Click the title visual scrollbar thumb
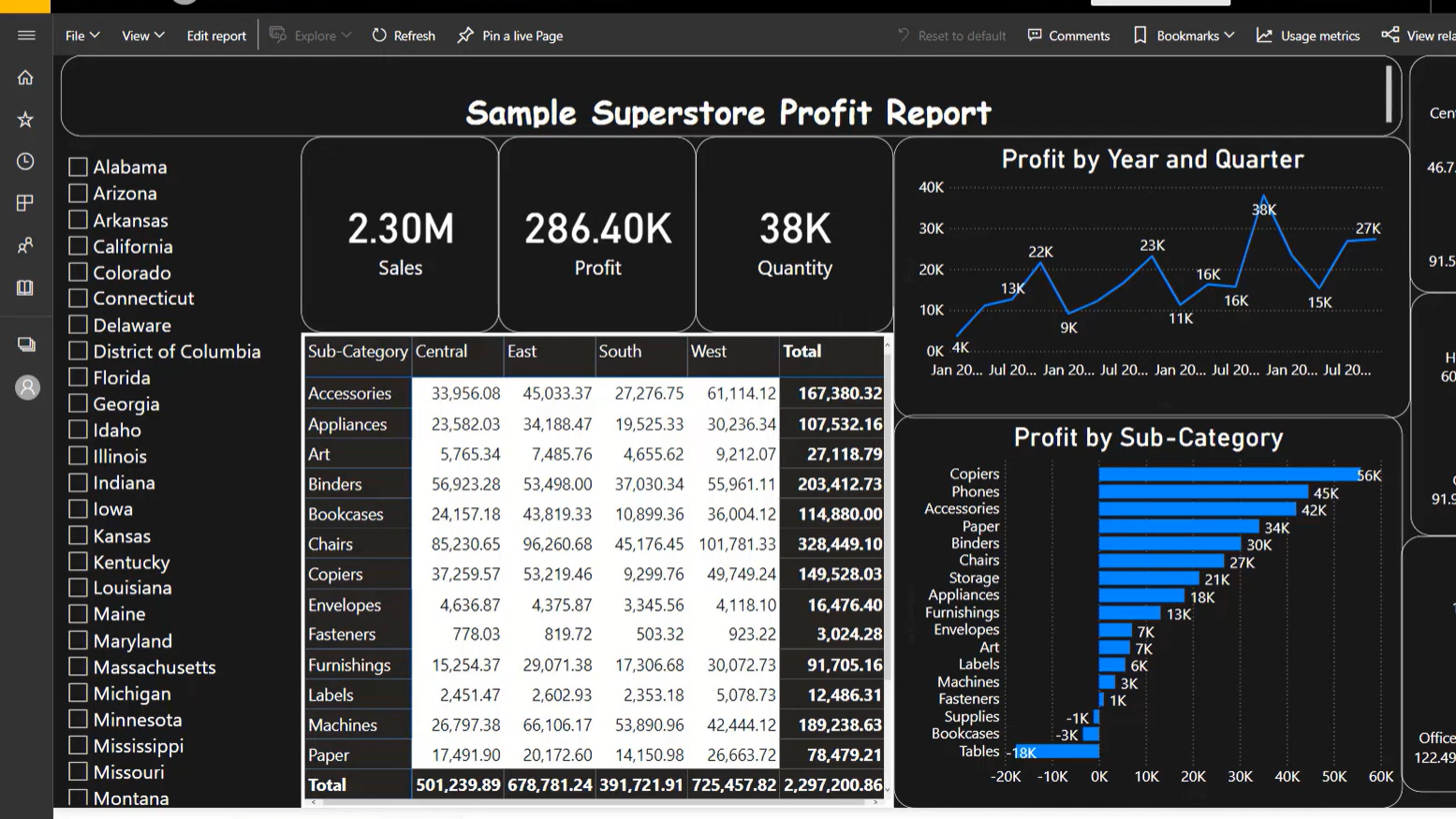This screenshot has height=819, width=1456. coord(1388,94)
